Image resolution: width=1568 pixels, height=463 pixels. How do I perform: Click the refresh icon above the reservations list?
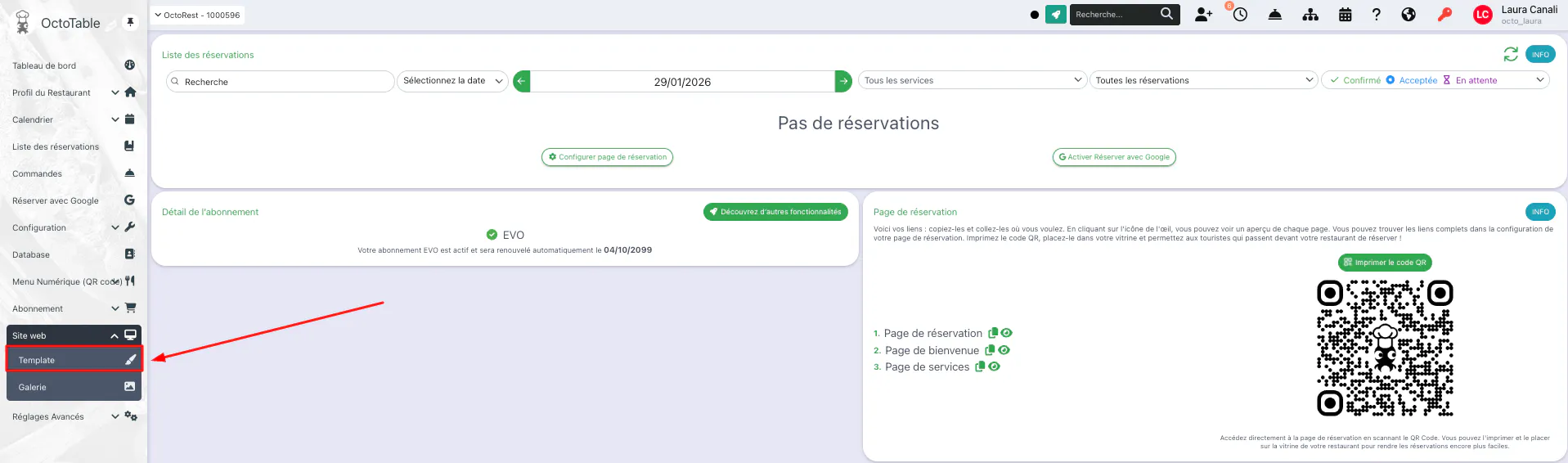pyautogui.click(x=1511, y=54)
